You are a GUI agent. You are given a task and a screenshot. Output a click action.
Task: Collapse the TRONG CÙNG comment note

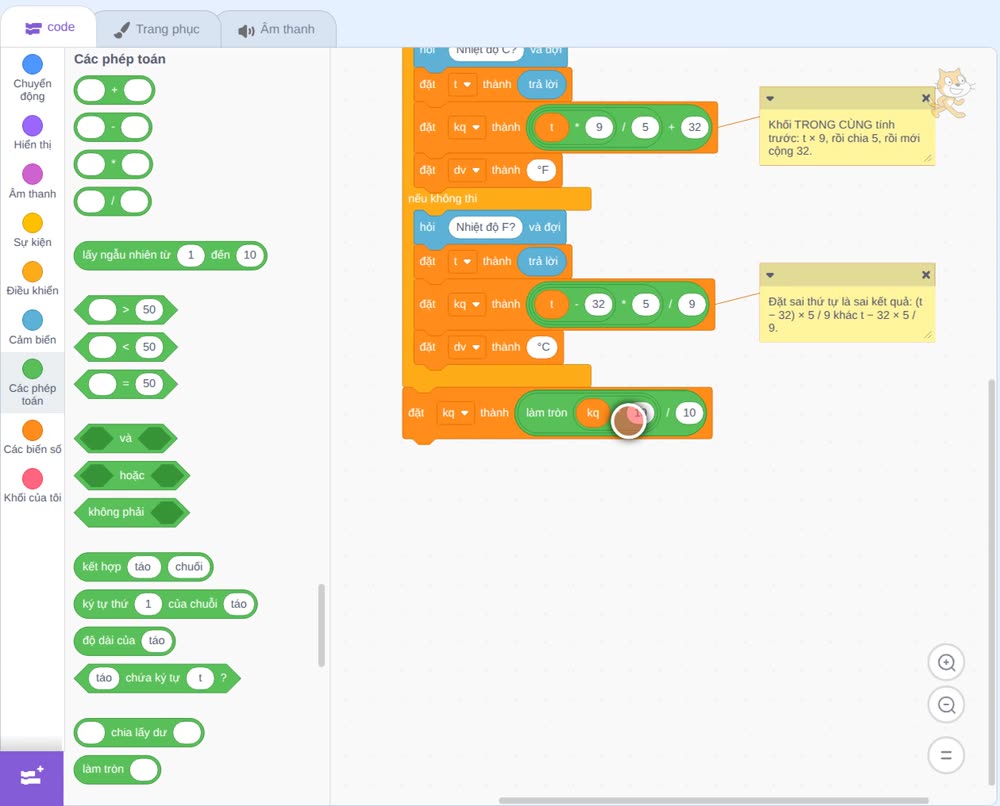point(770,98)
